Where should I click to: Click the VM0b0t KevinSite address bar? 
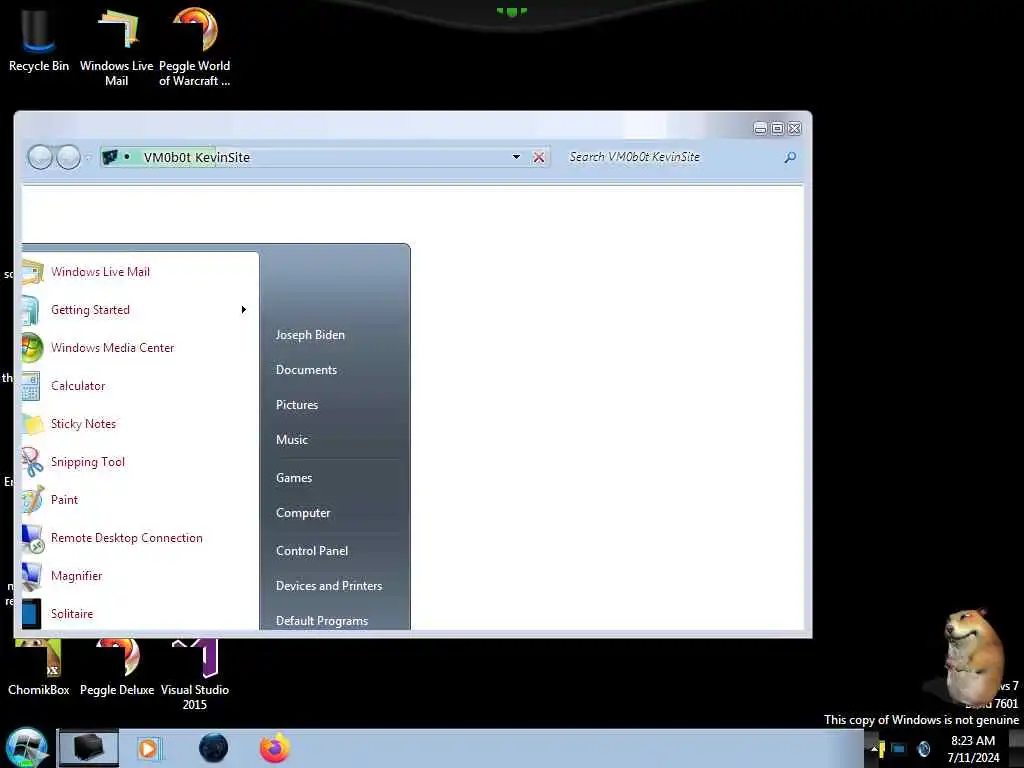tap(325, 157)
